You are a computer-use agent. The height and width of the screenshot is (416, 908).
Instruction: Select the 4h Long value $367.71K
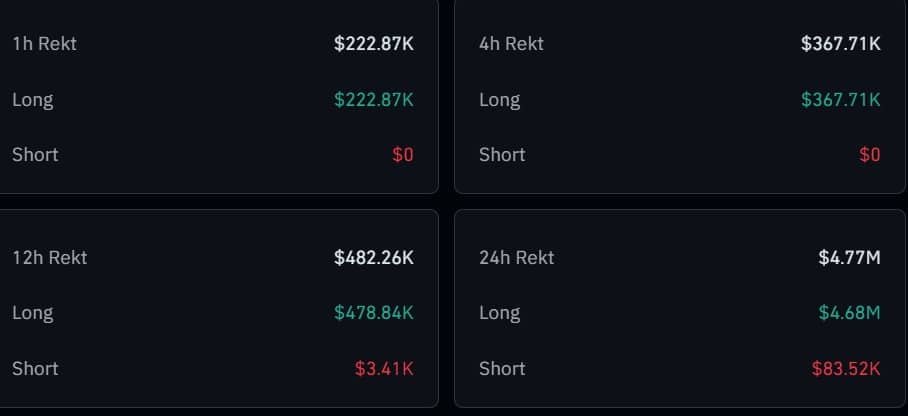pyautogui.click(x=841, y=100)
